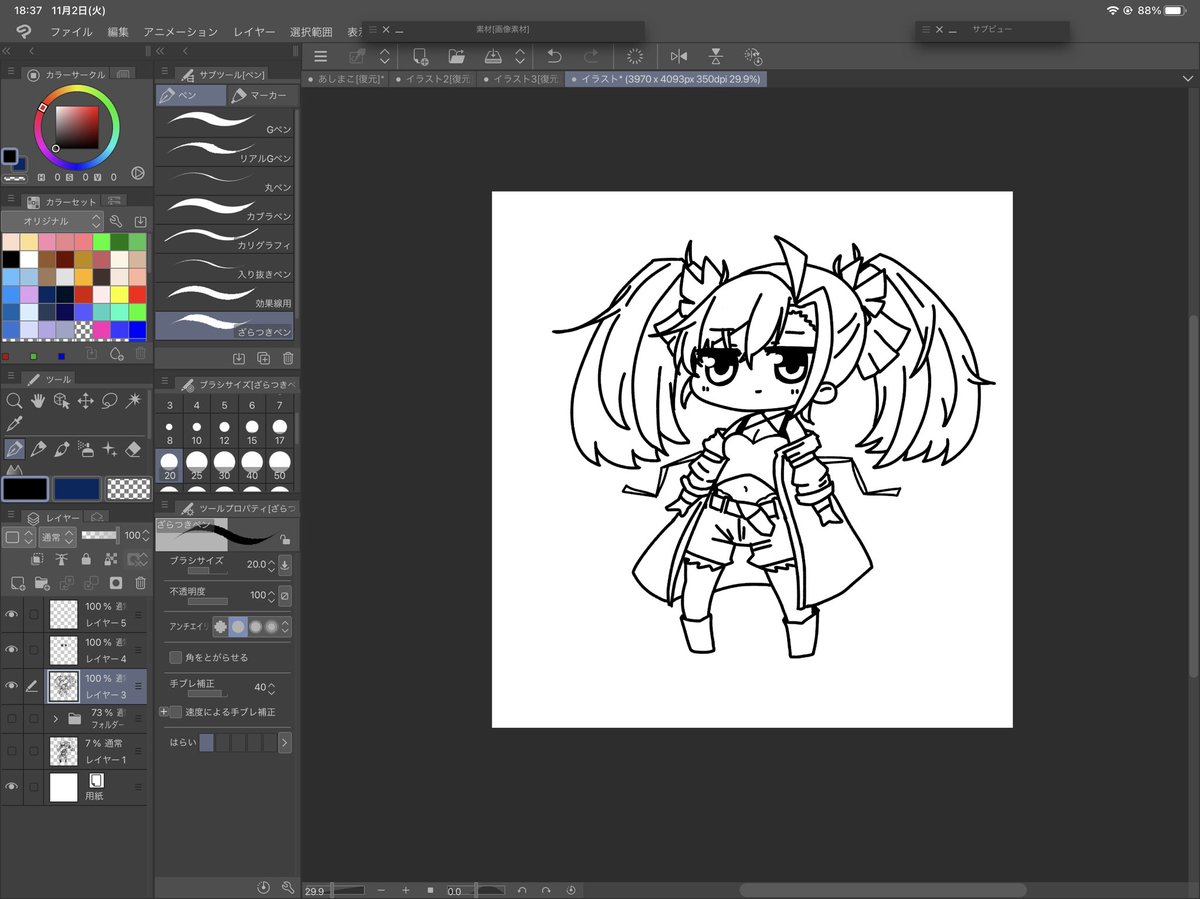
Task: Select the brush tool in tool palette
Action: [x=62, y=449]
